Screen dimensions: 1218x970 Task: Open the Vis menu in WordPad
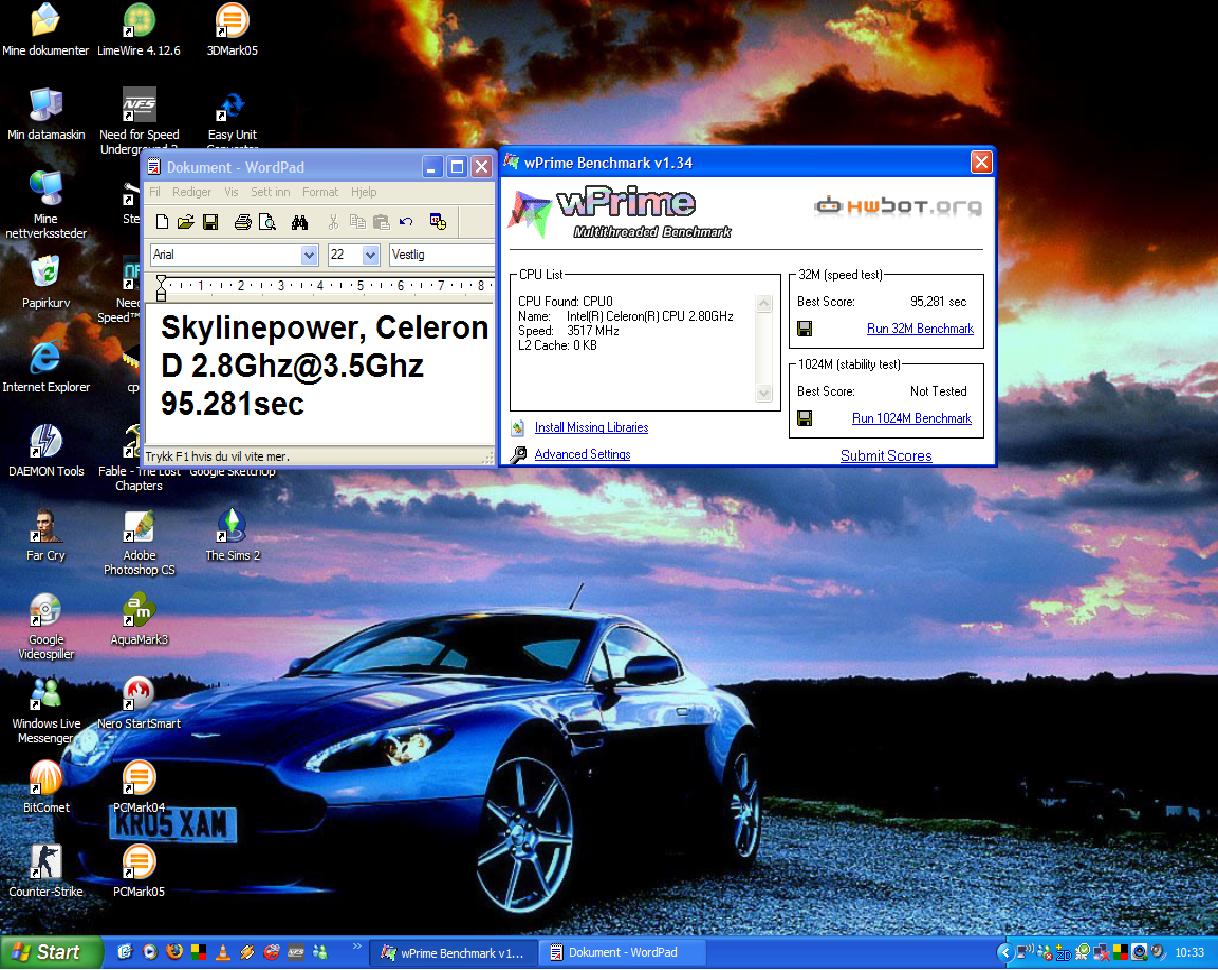pos(231,192)
